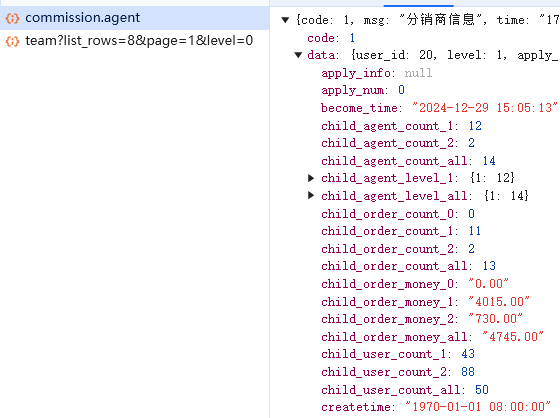Click the apply_num property row
The width and height of the screenshot is (560, 418).
[x=363, y=90]
